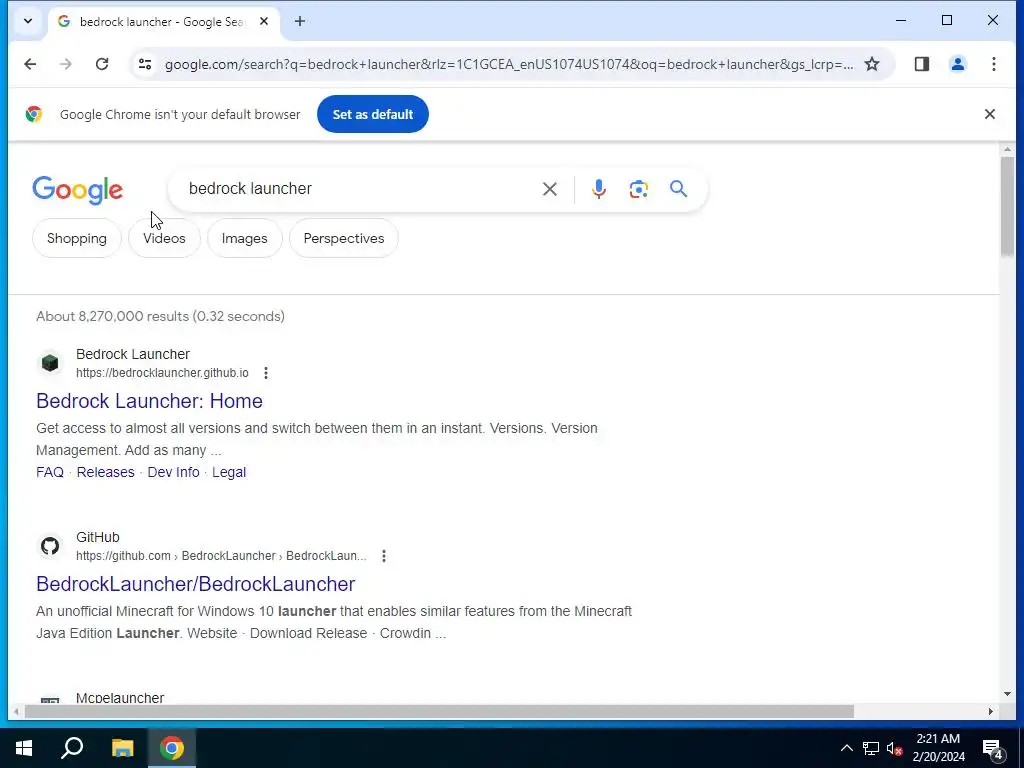Click the scroll down arrow
The height and width of the screenshot is (768, 1024).
[1006, 694]
